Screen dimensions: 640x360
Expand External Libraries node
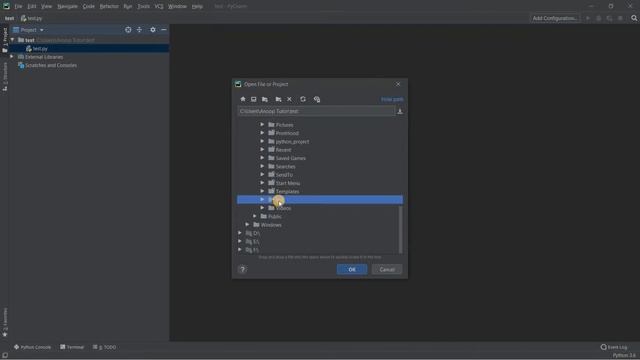coord(12,57)
